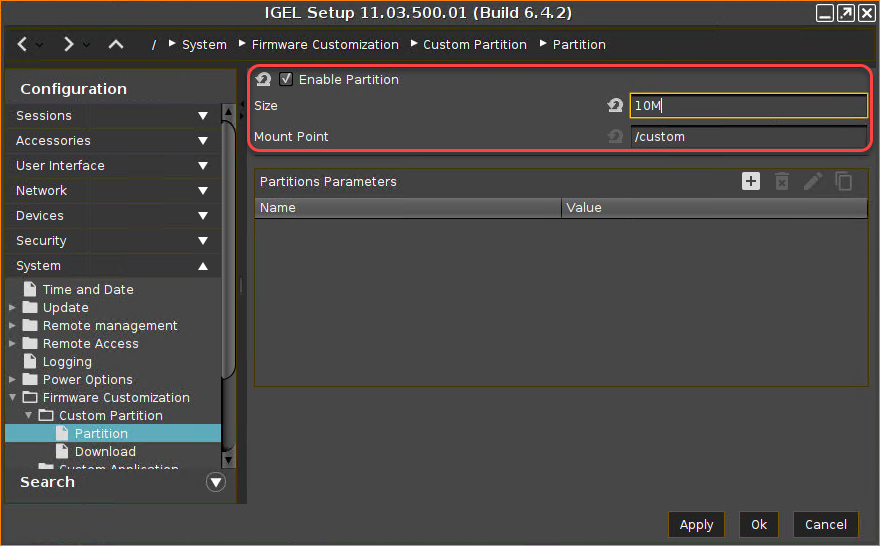Go up one level with up arrow
880x546 pixels.
[x=116, y=44]
